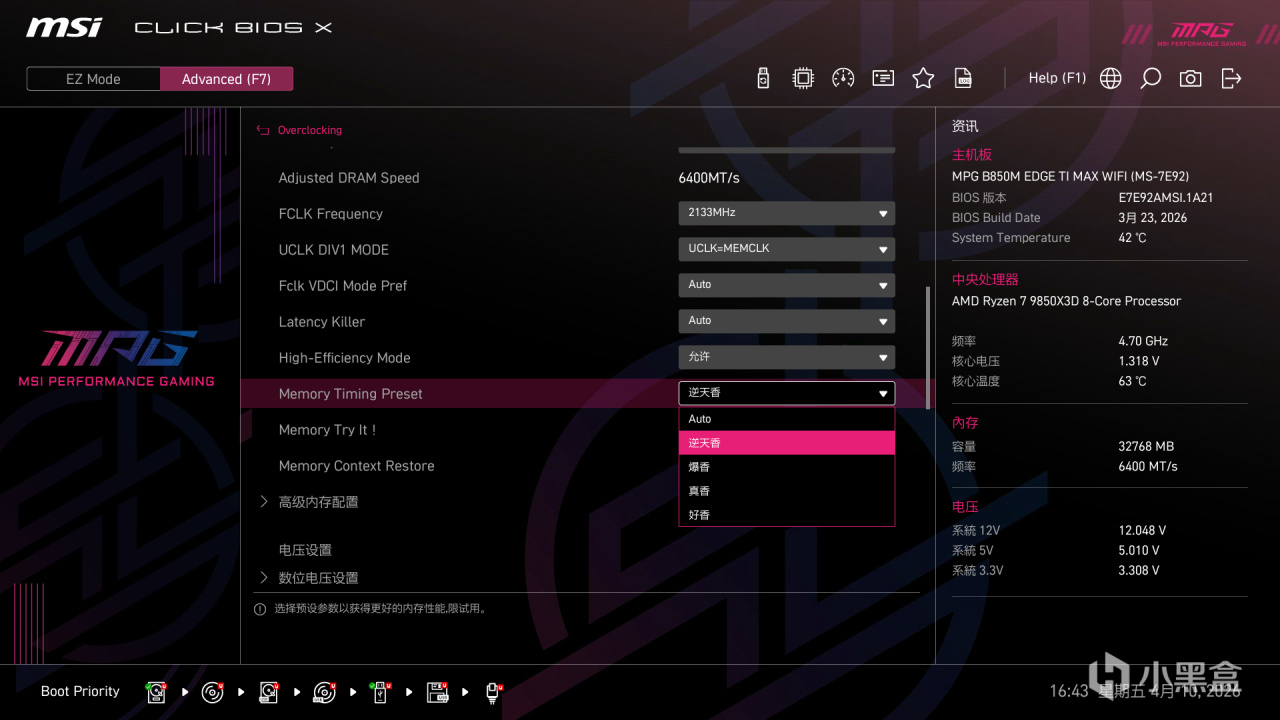Screen dimensions: 1280x720
Task: Open the High-Efficiency Mode dropdown
Action: pyautogui.click(x=786, y=357)
